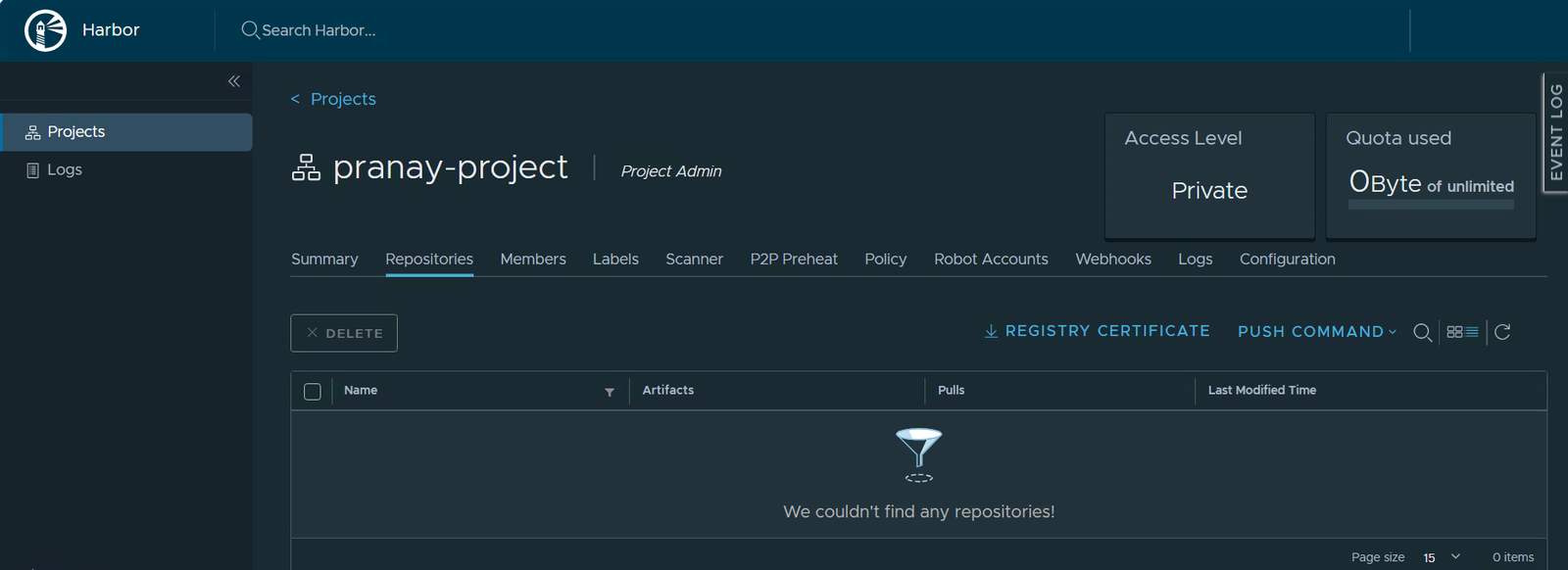The width and height of the screenshot is (1568, 570).
Task: Open Projects in the sidebar
Action: [x=126, y=132]
